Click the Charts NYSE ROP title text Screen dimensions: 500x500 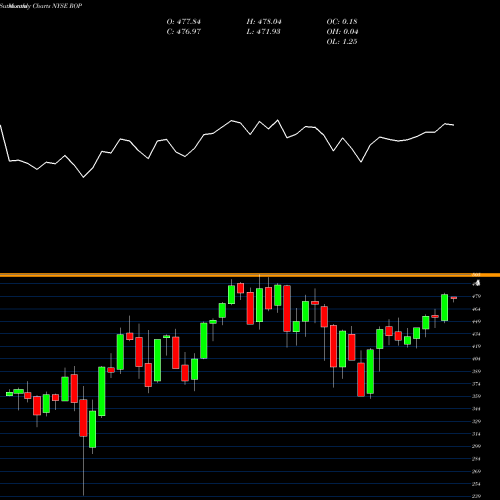pyautogui.click(x=57, y=6)
